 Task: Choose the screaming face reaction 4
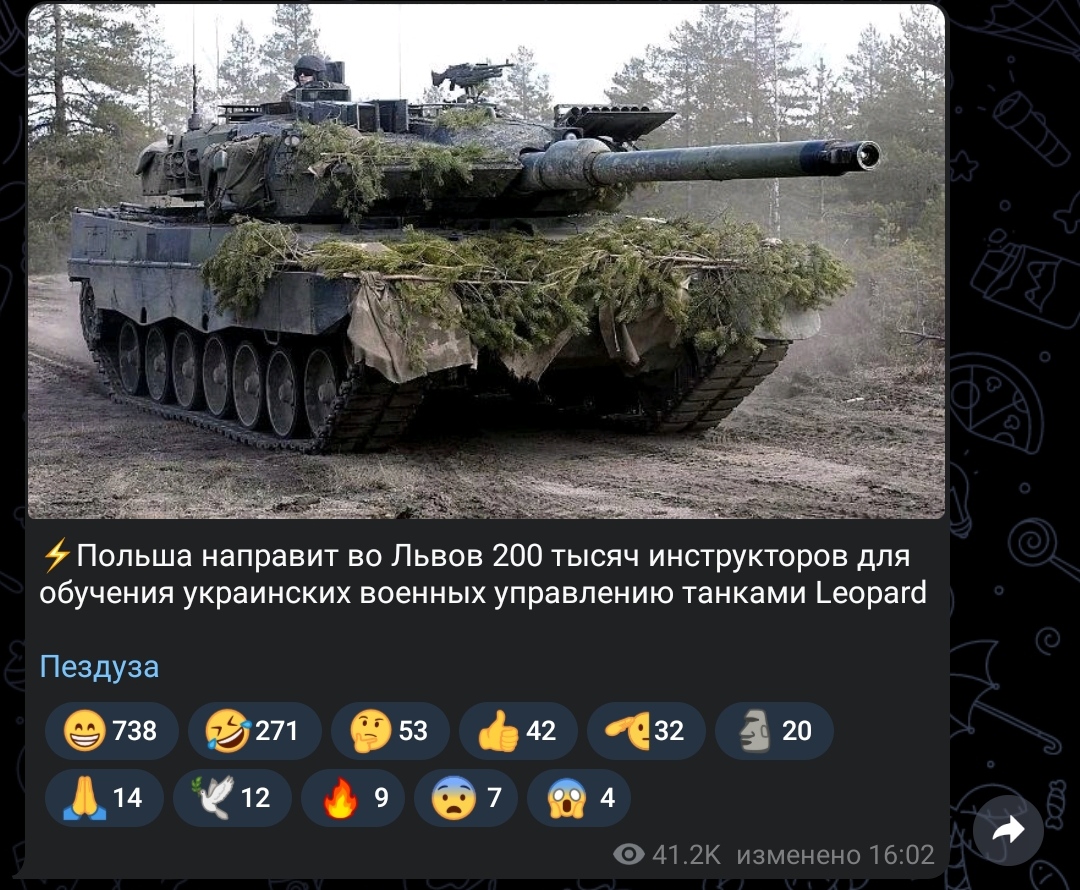[x=579, y=798]
